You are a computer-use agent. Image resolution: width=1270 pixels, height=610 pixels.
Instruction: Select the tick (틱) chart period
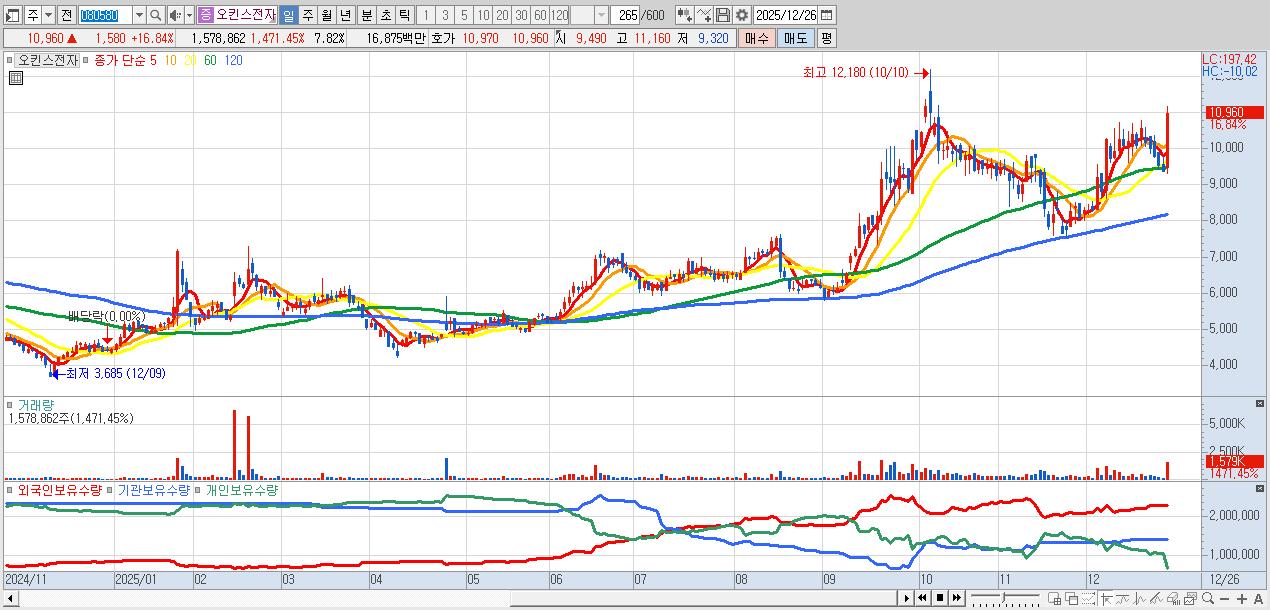403,15
